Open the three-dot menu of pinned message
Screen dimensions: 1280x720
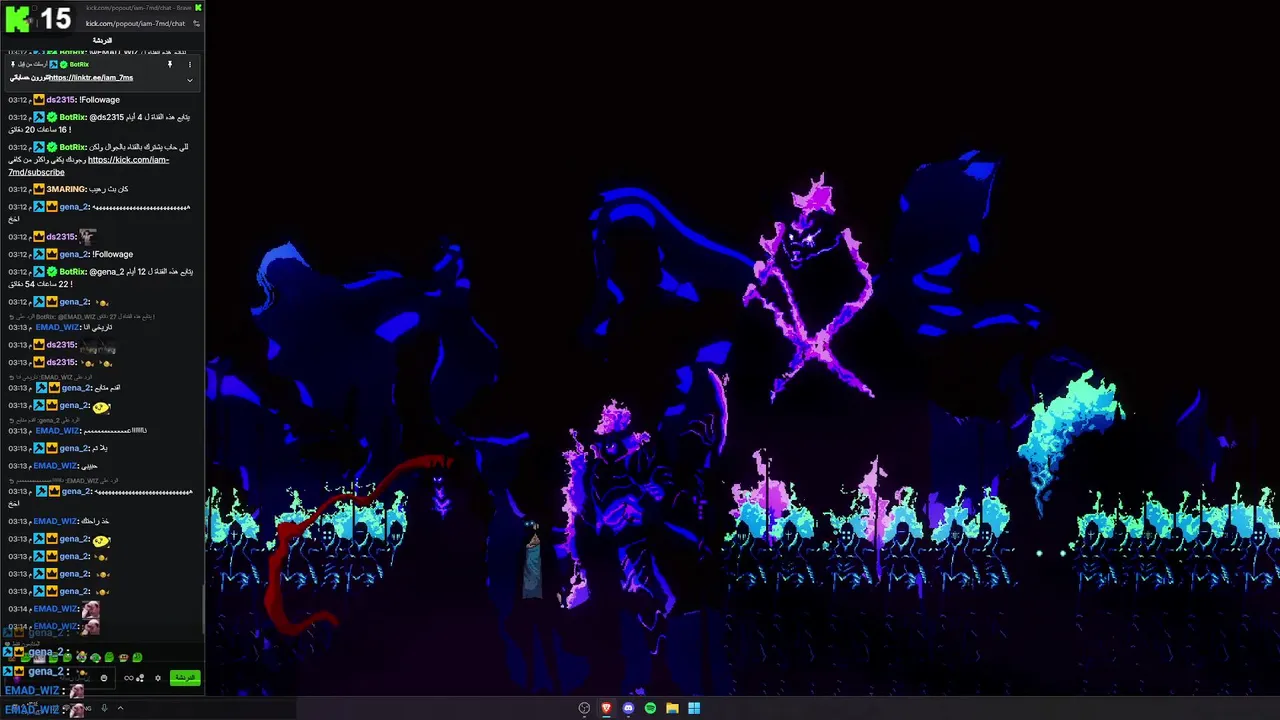(x=189, y=64)
